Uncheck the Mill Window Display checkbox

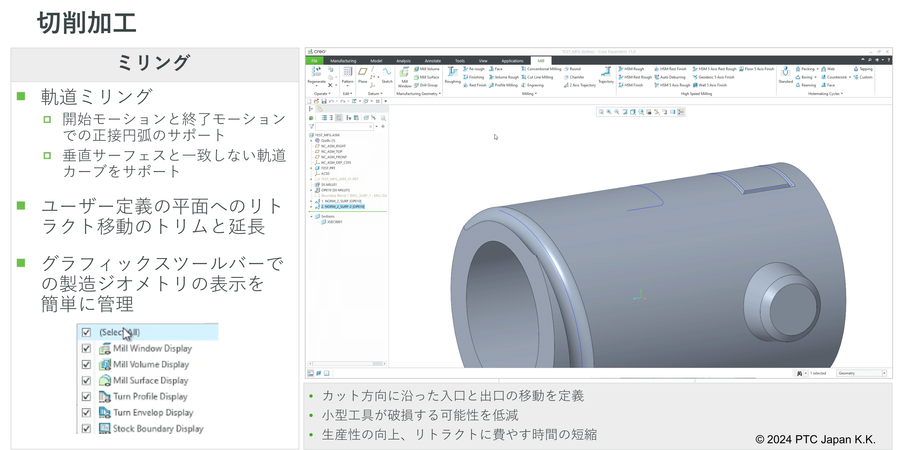[x=86, y=349]
